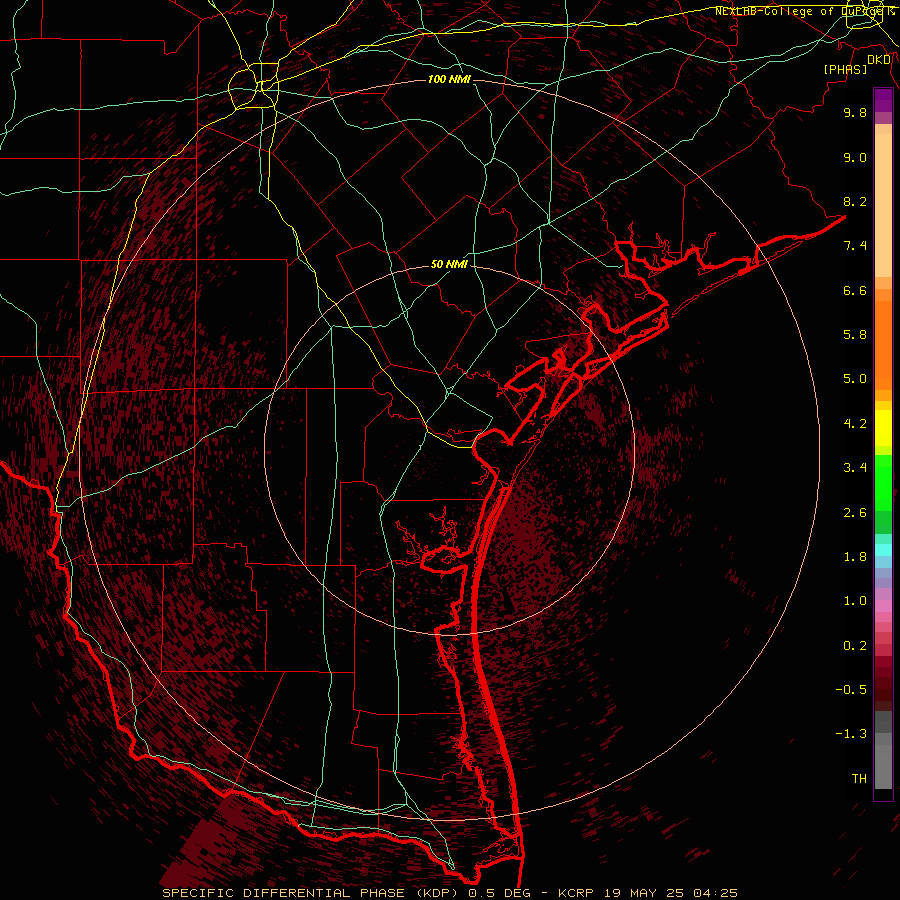Click the -0.5 value on color scale

point(851,690)
